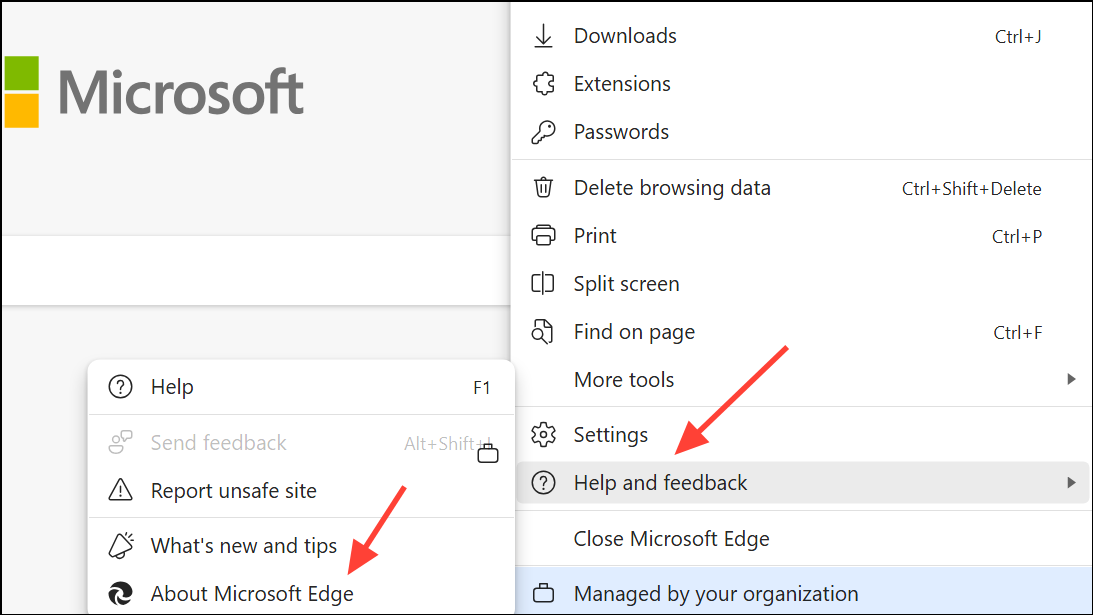
Task: Expand the More tools submenu arrow
Action: click(1071, 380)
